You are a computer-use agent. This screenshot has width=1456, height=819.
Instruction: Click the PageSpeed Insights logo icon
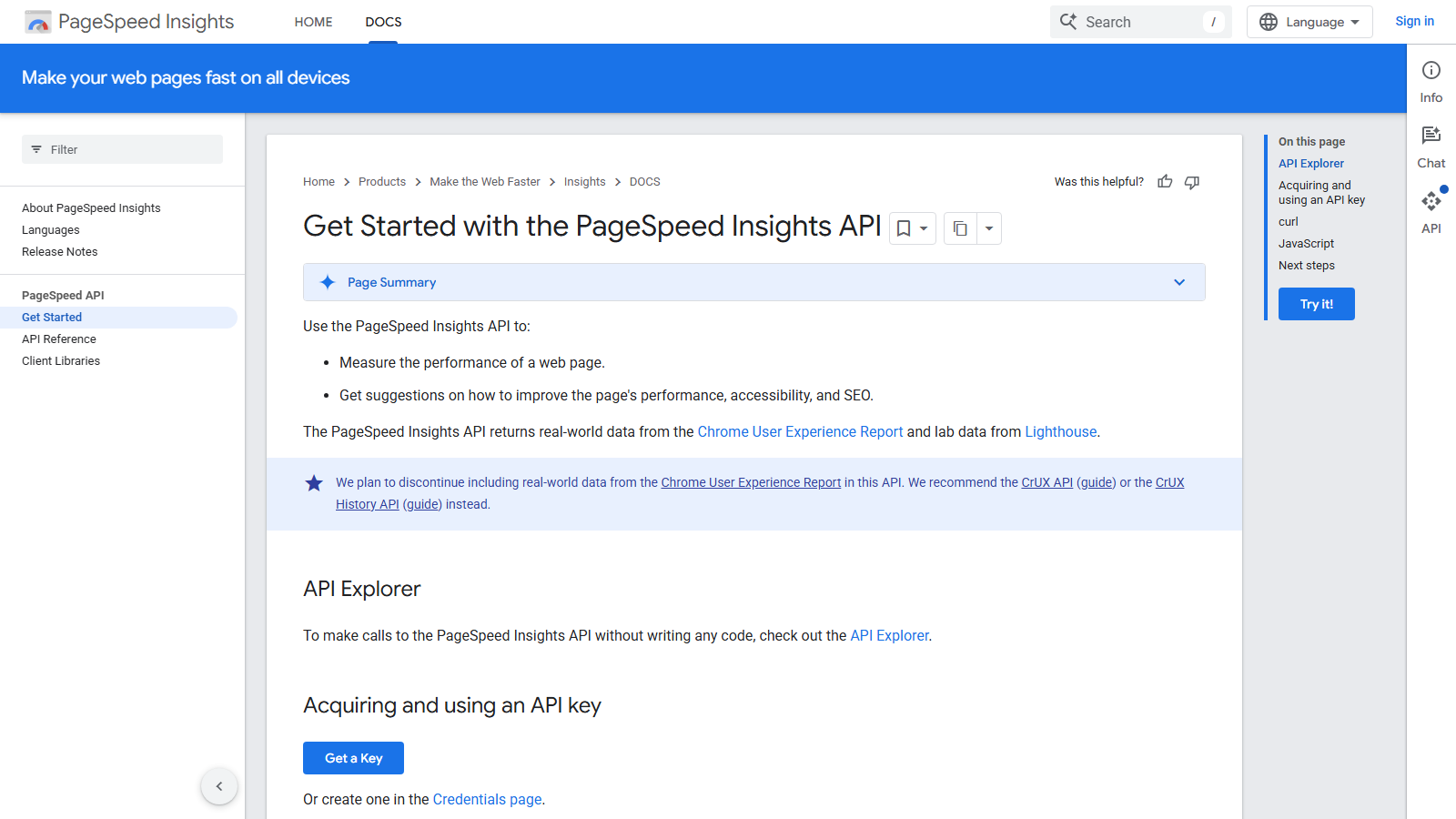pos(38,22)
